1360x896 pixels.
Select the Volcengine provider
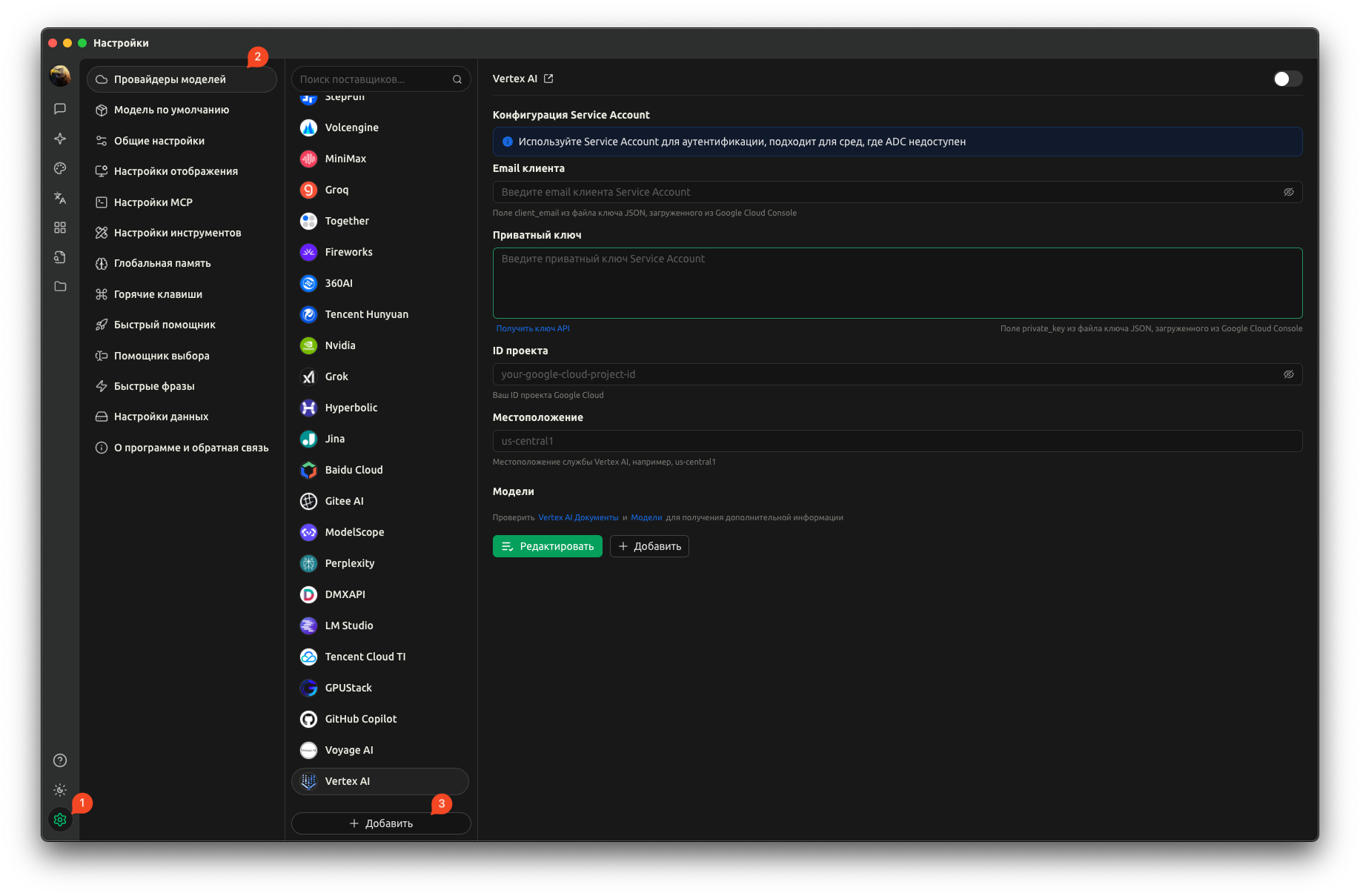(380, 127)
